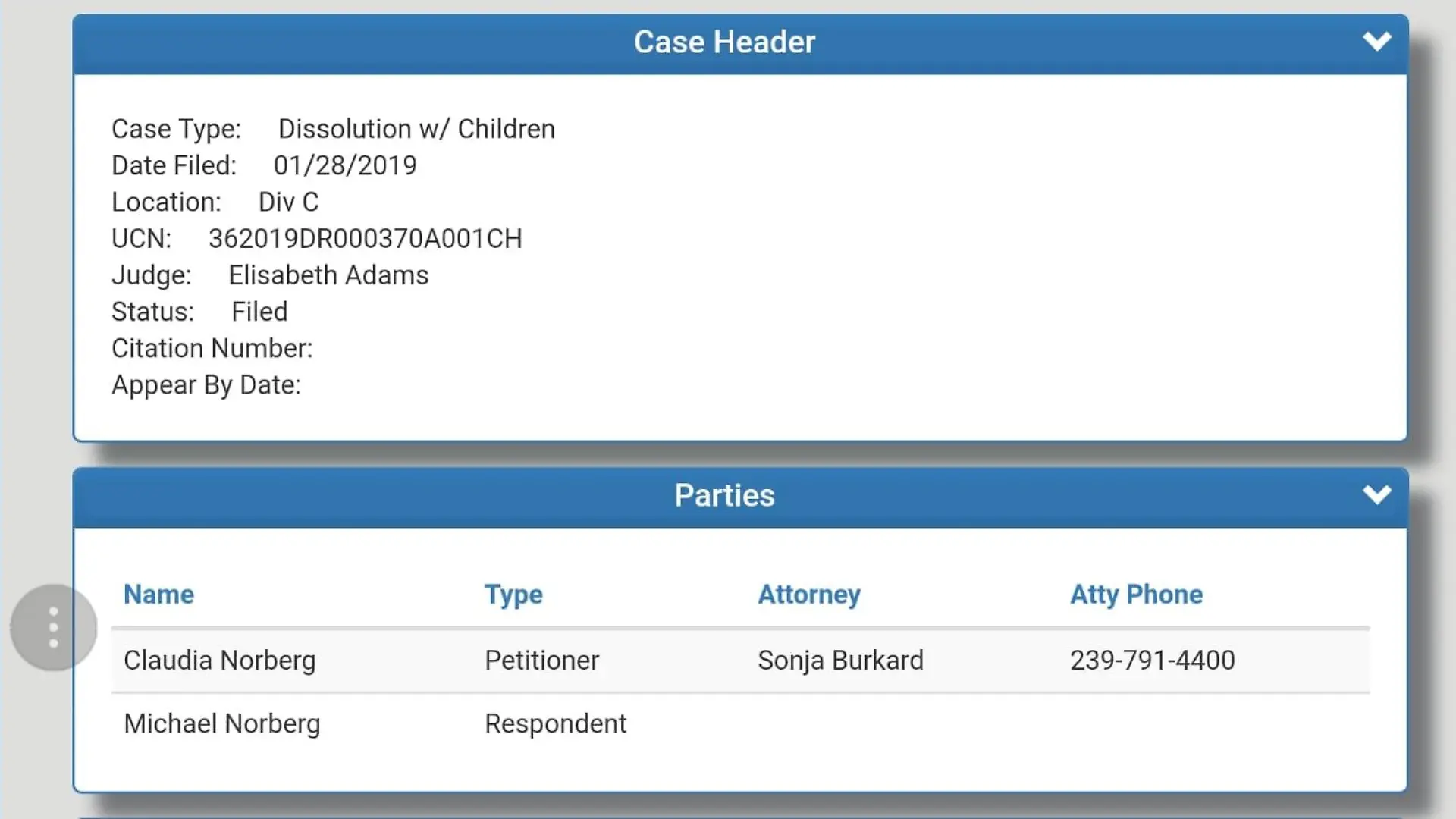Select the Claudia Norberg party name
1456x819 pixels.
tap(219, 661)
